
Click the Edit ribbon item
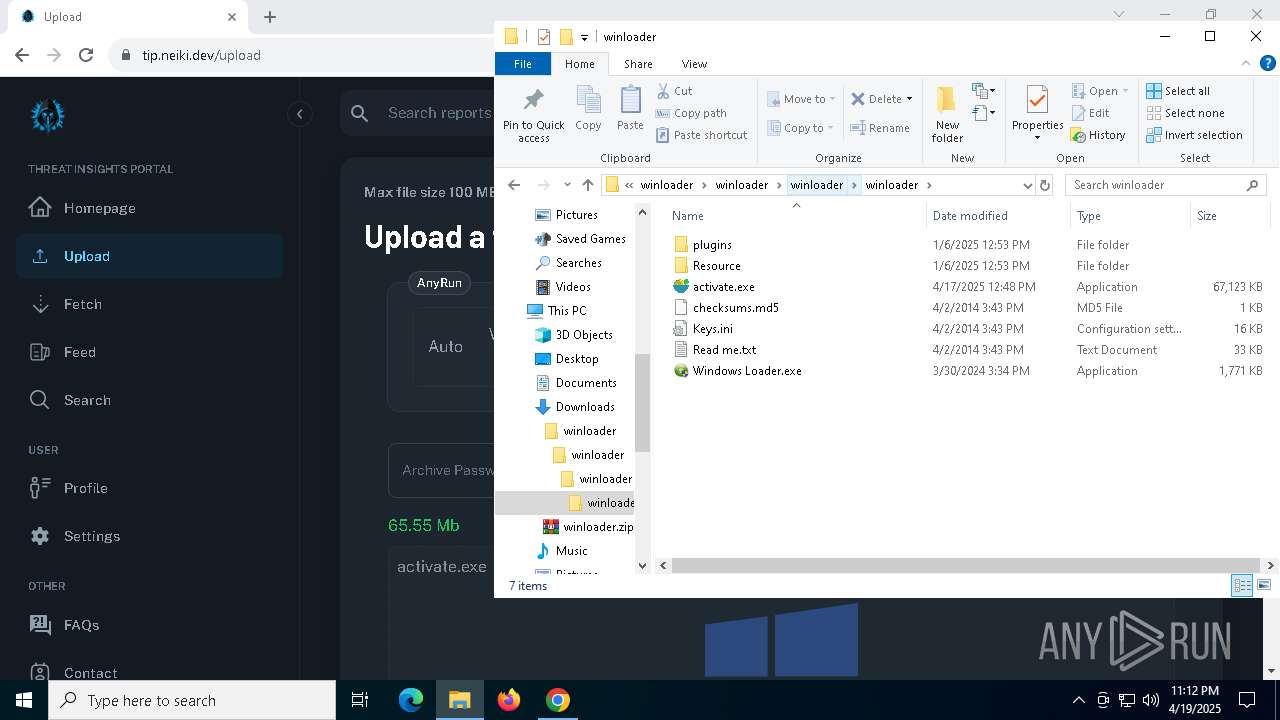point(1090,113)
